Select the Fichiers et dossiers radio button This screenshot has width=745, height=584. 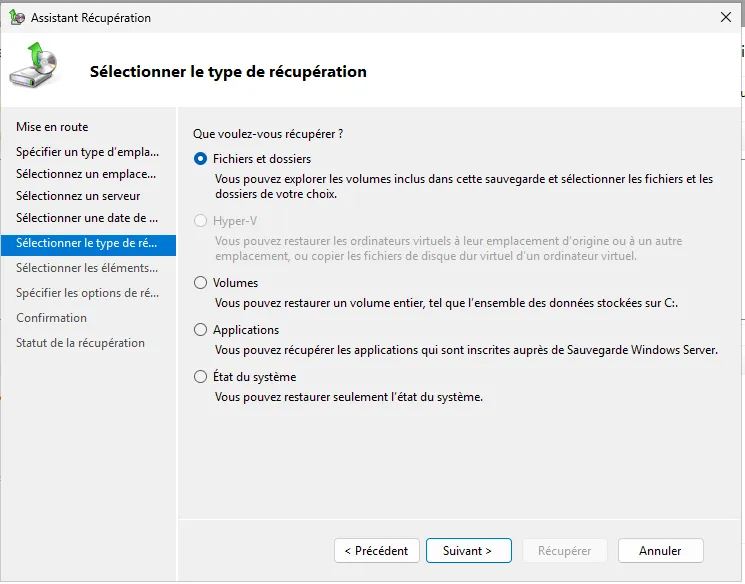coord(201,159)
